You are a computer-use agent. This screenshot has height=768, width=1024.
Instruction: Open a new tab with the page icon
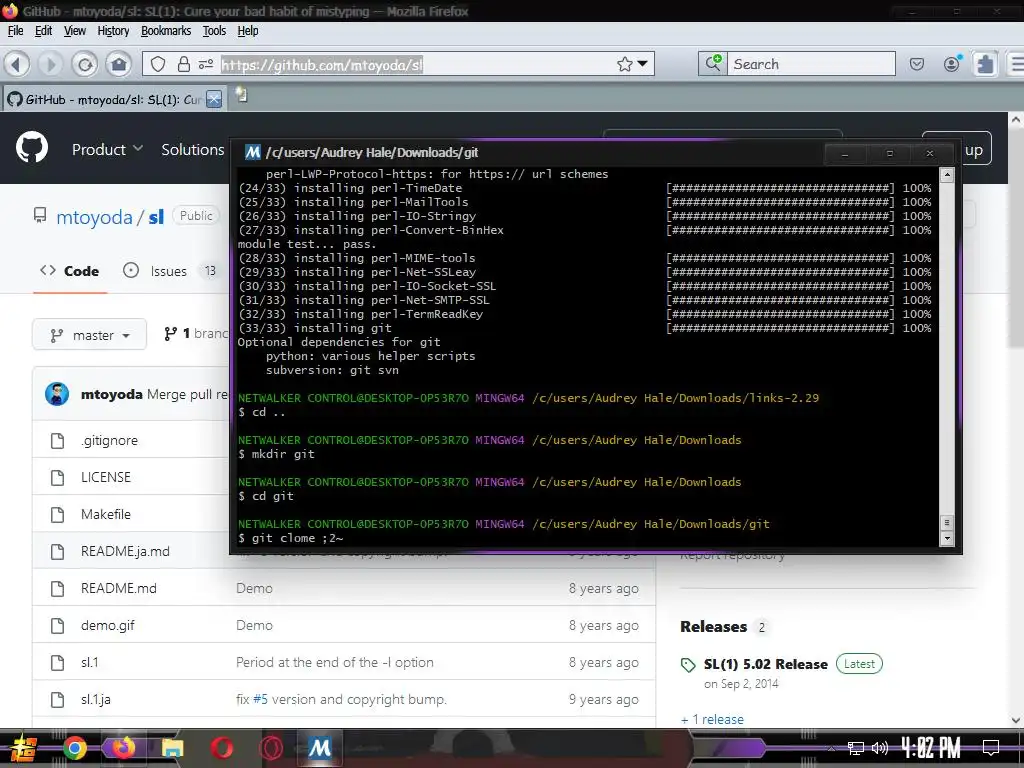(x=242, y=95)
